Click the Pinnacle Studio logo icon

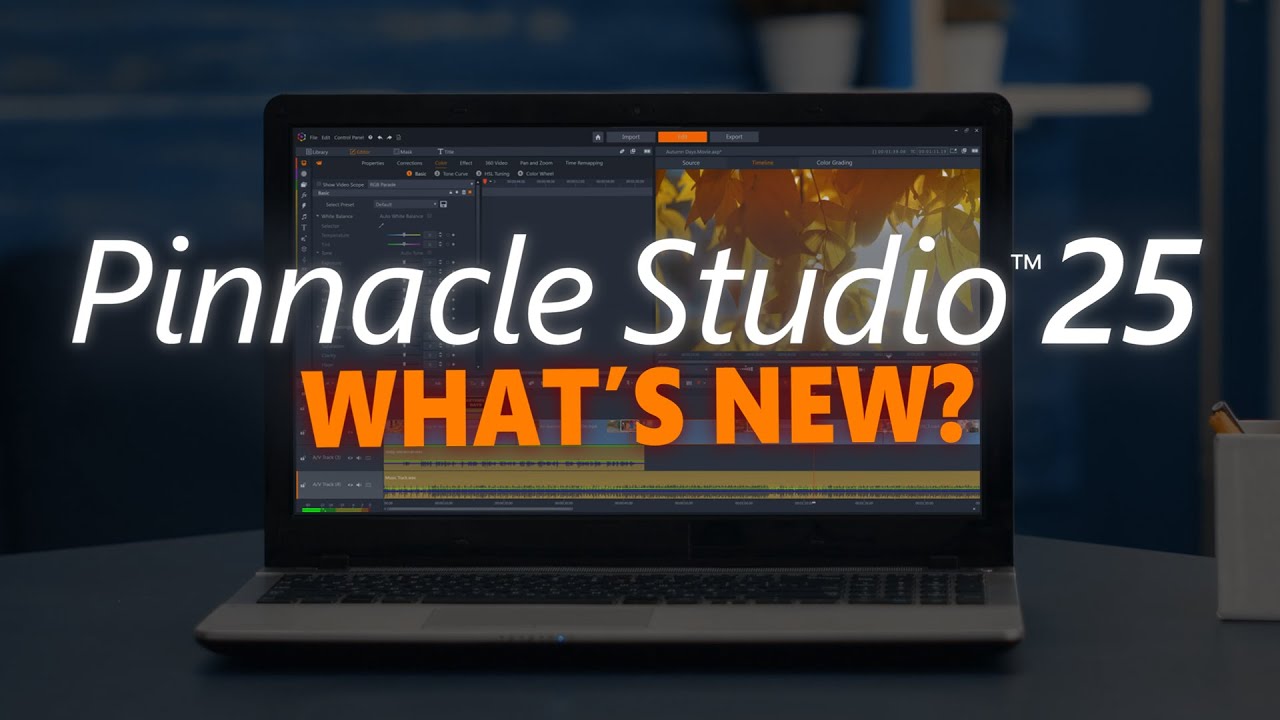pyautogui.click(x=301, y=137)
